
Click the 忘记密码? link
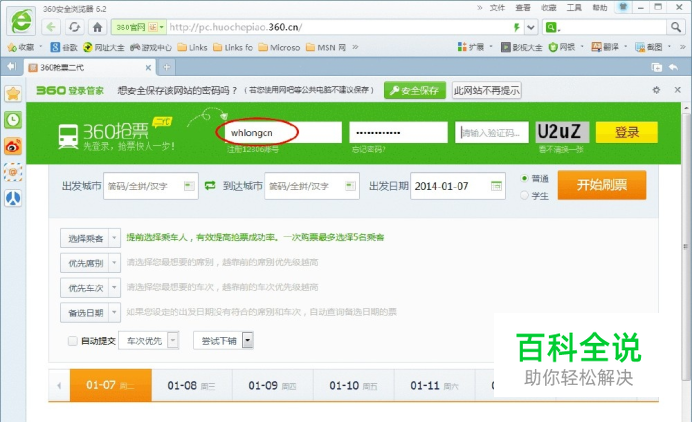(369, 150)
